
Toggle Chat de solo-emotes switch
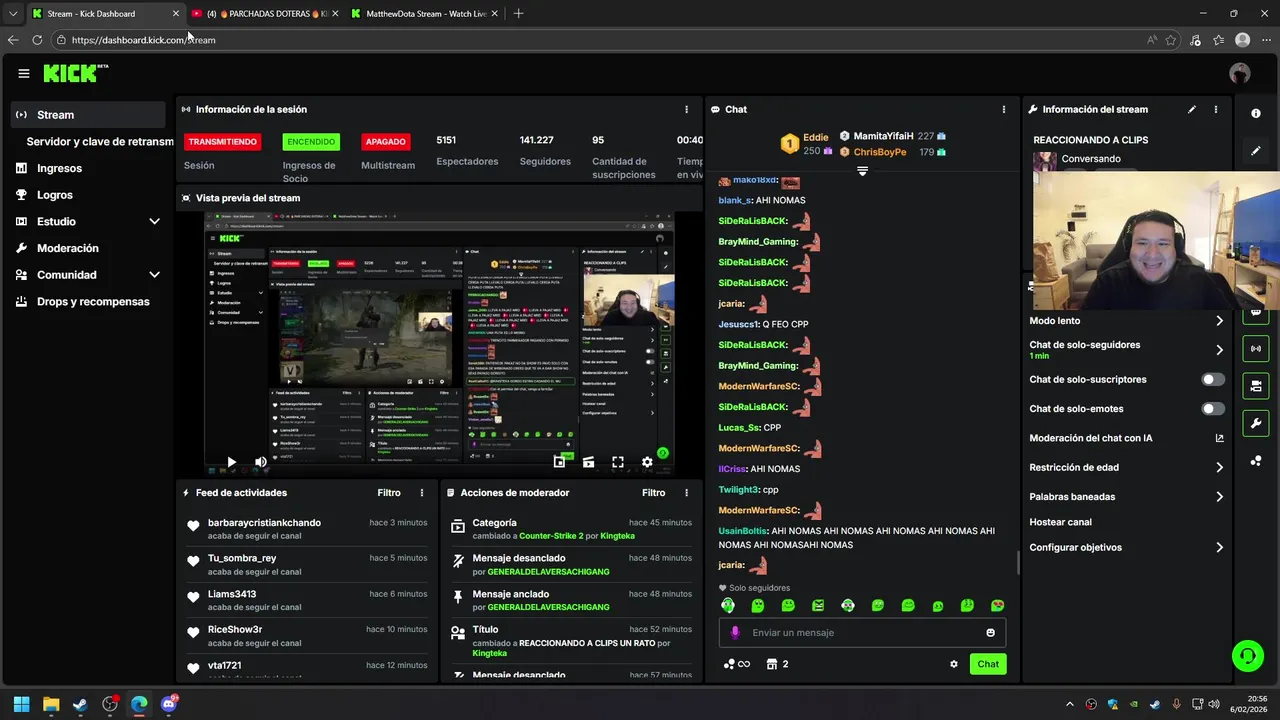click(1213, 409)
